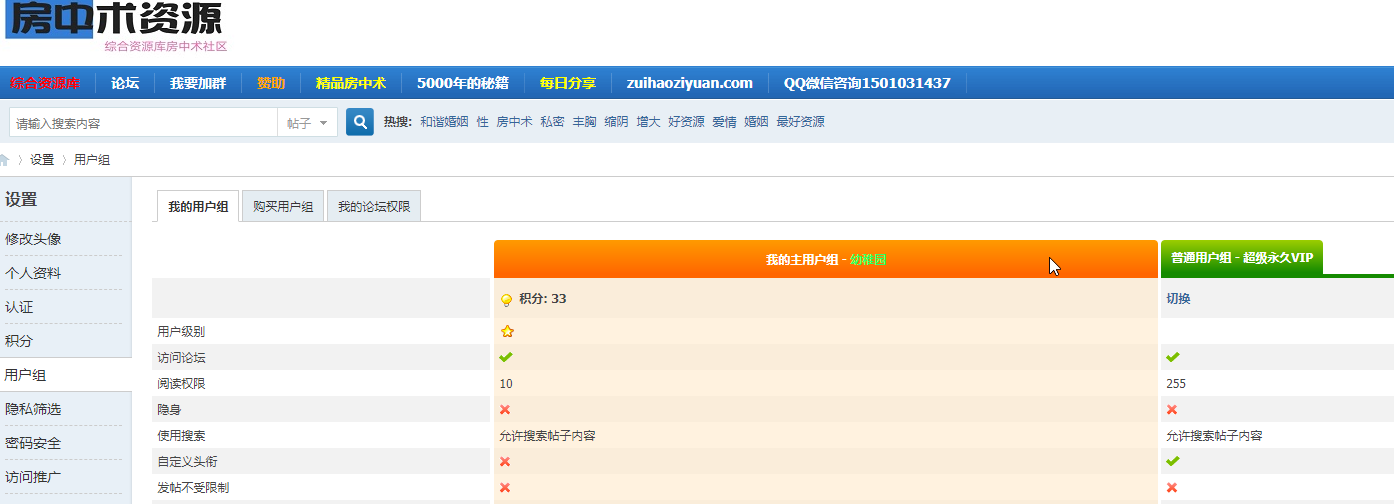Viewport: 1394px width, 504px height.
Task: Open the 我要加群 navigation item
Action: [x=198, y=83]
